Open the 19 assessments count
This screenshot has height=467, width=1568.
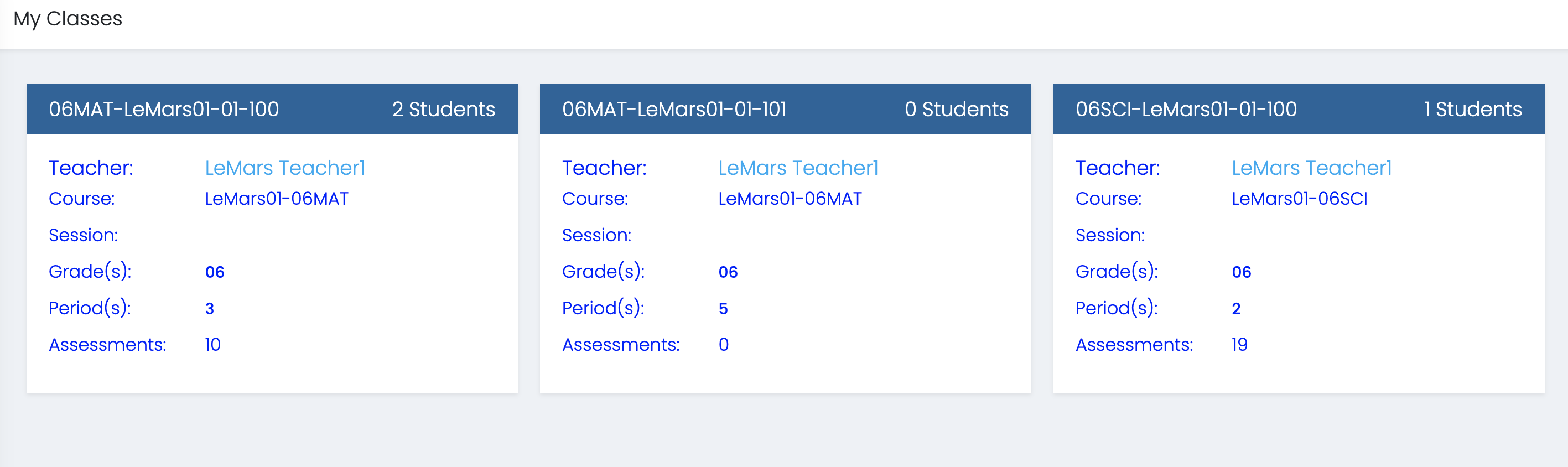point(1239,345)
